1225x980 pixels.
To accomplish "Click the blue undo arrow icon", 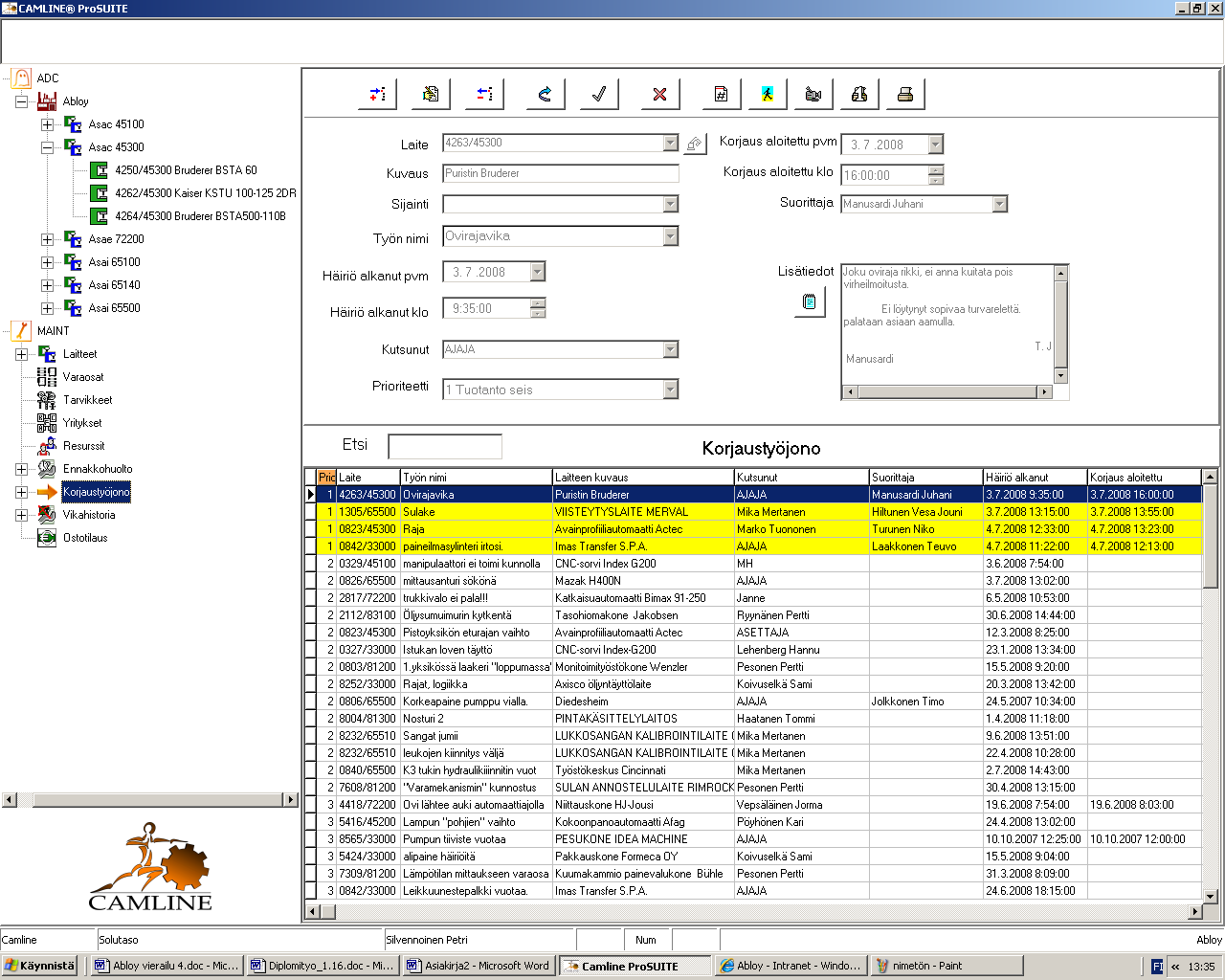I will 546,94.
